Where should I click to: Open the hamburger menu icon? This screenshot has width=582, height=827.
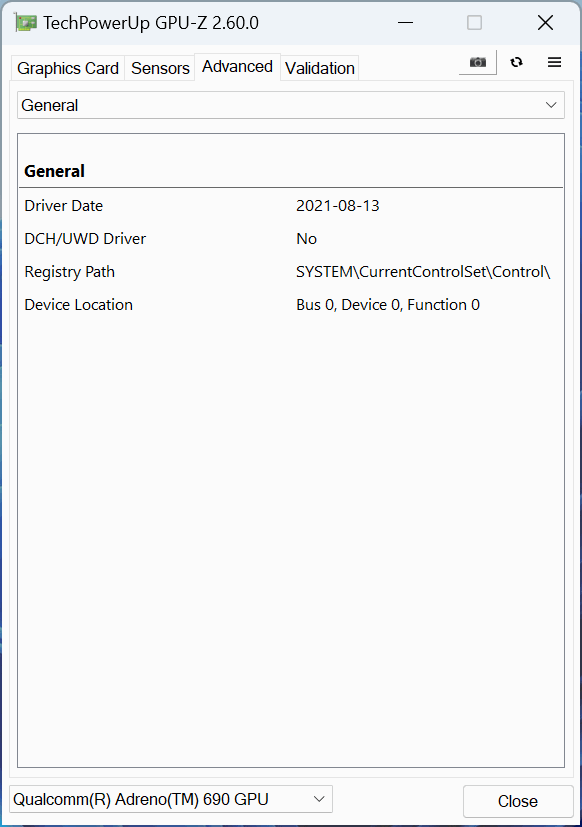pos(554,62)
